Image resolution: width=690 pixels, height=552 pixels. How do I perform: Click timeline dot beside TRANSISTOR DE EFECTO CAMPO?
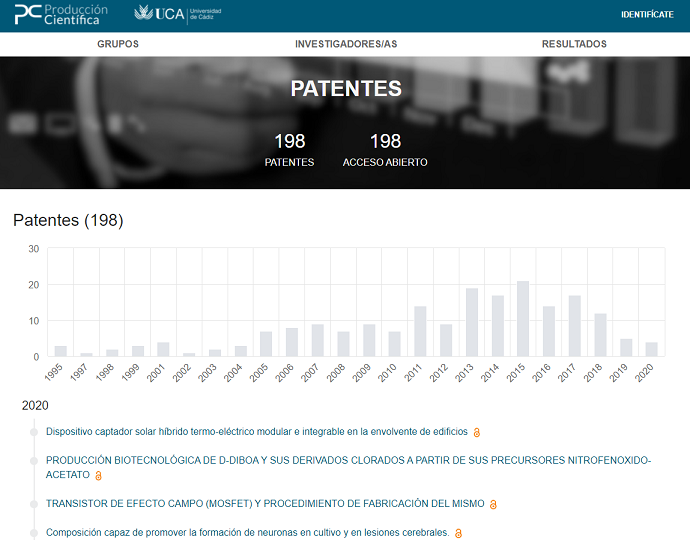pos(34,504)
